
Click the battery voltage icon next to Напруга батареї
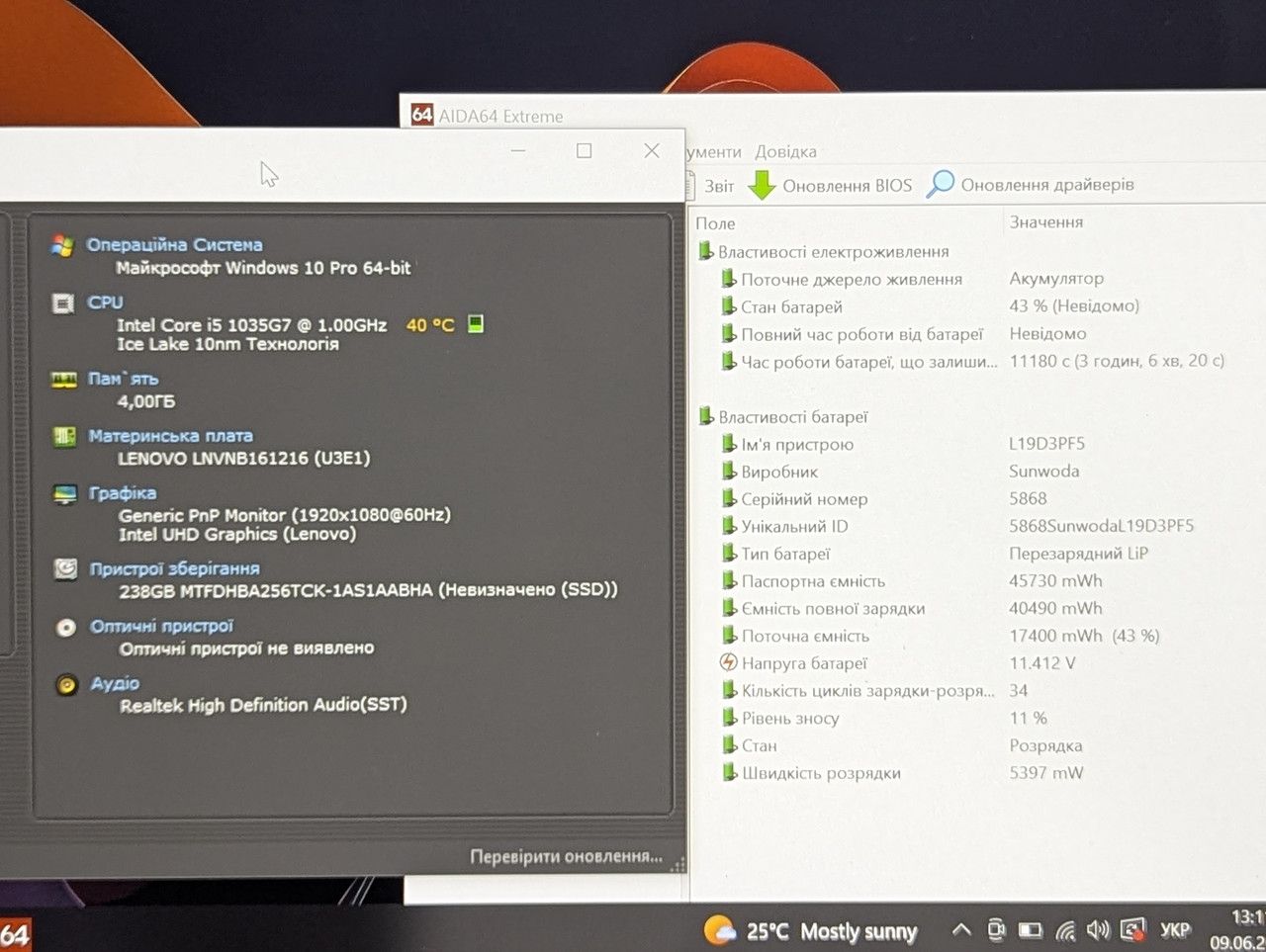[x=729, y=662]
